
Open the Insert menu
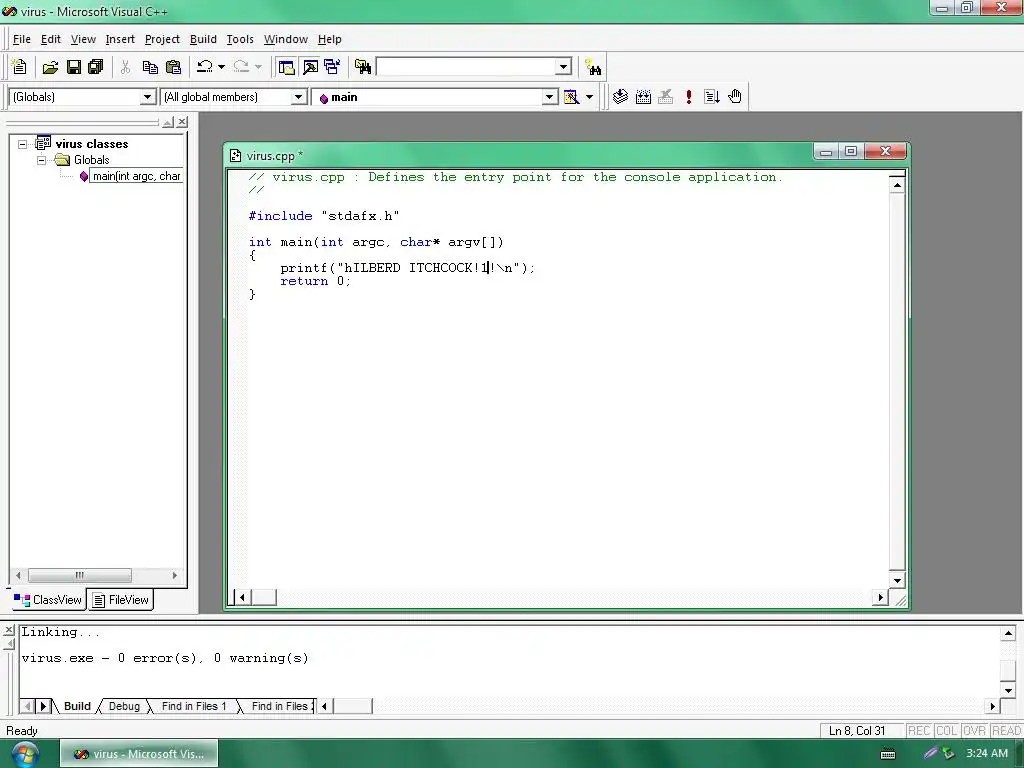coord(120,39)
